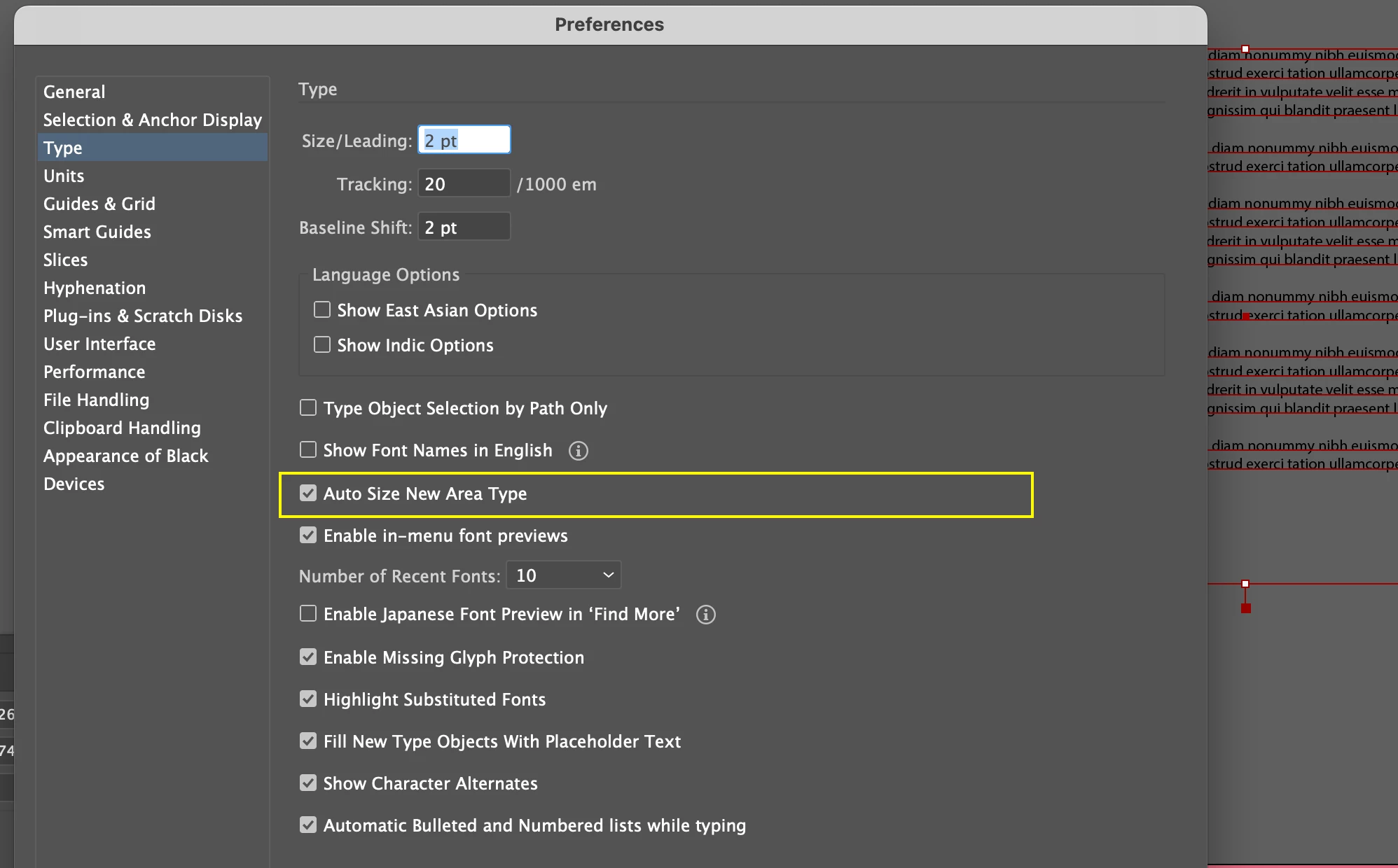Disable Enable in-menu font previews
This screenshot has height=868, width=1398.
[308, 535]
